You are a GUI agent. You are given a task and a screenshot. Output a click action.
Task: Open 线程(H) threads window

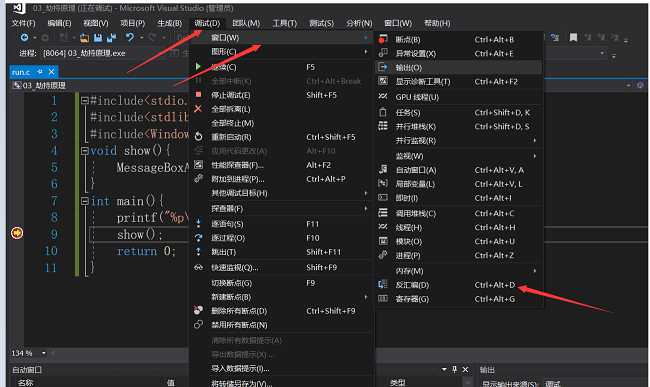coord(459,227)
